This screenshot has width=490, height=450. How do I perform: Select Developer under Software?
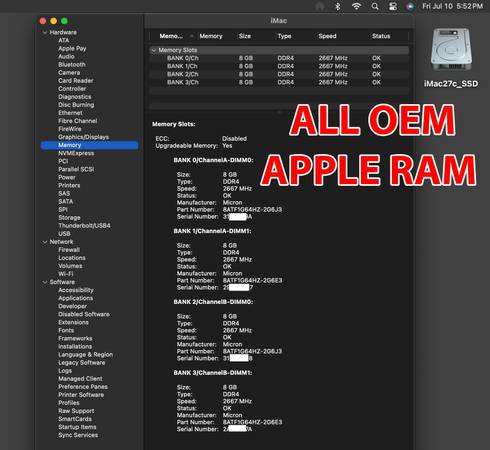72,306
